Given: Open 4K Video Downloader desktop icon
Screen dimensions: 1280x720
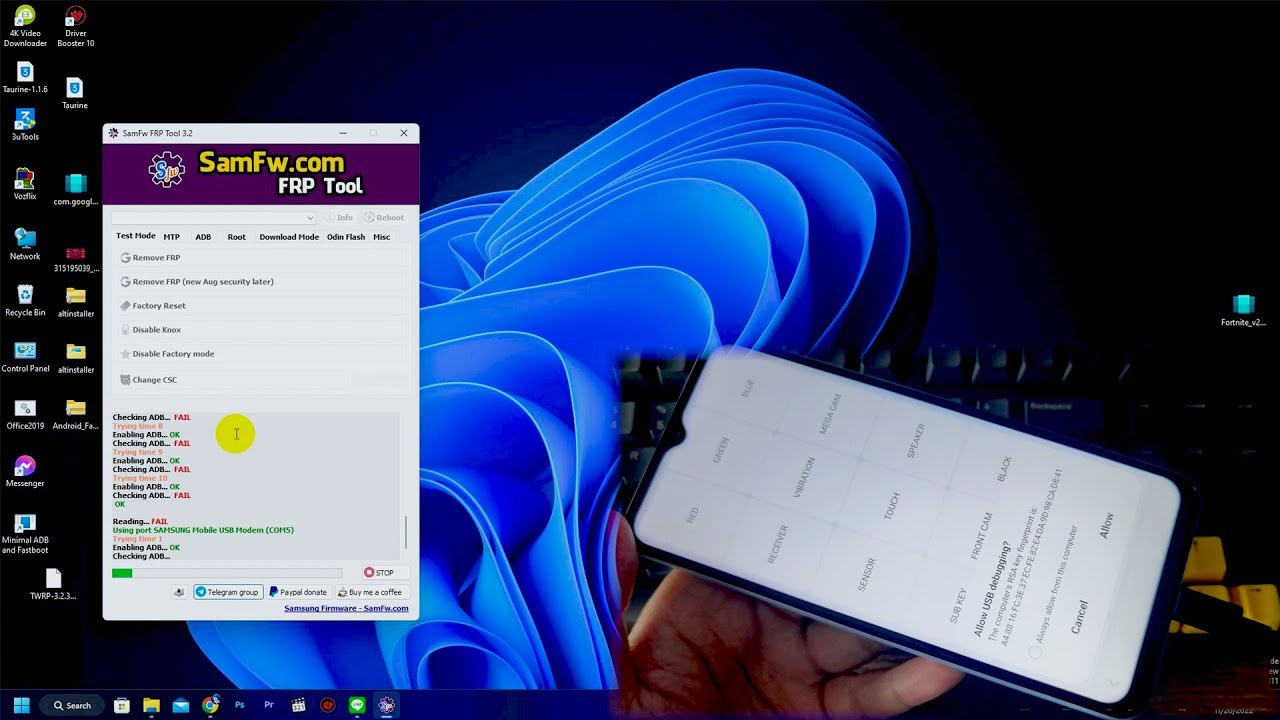Looking at the screenshot, I should click(x=25, y=26).
